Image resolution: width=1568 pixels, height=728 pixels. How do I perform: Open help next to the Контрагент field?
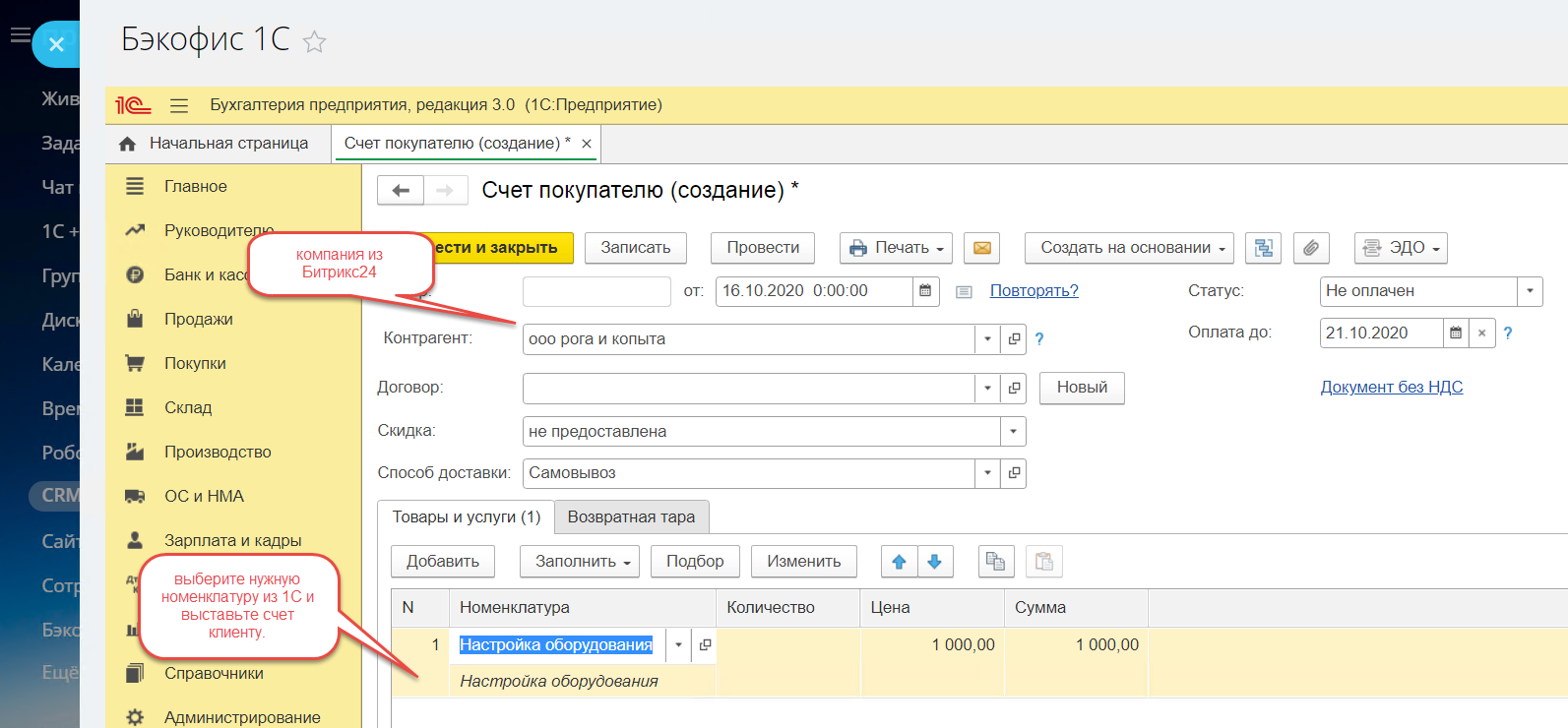point(1039,339)
